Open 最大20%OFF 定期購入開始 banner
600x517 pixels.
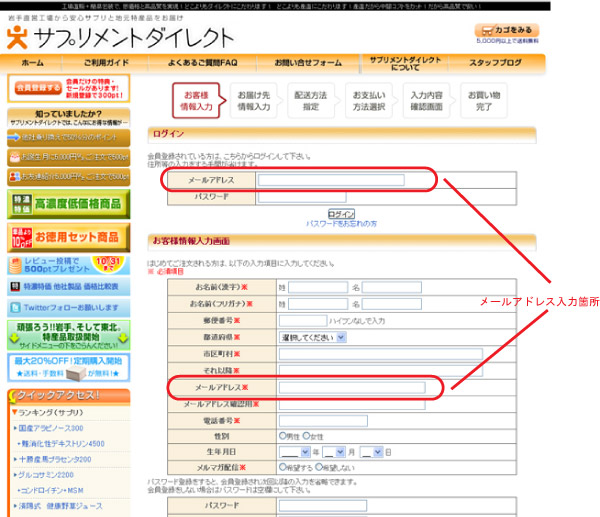point(68,367)
